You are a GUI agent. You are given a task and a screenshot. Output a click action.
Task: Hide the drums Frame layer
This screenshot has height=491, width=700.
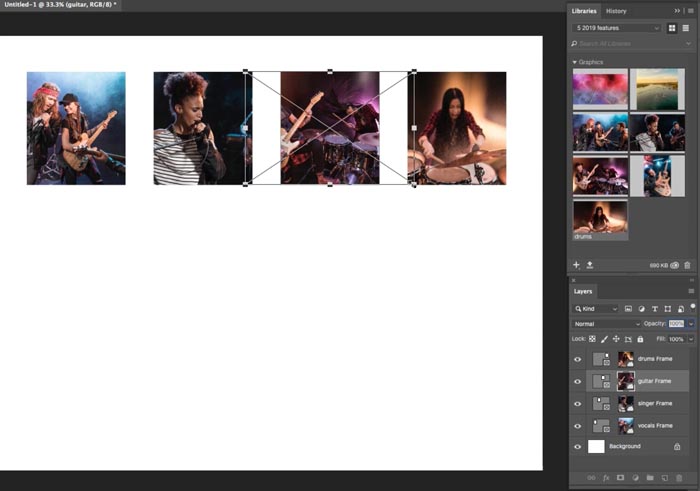point(578,359)
